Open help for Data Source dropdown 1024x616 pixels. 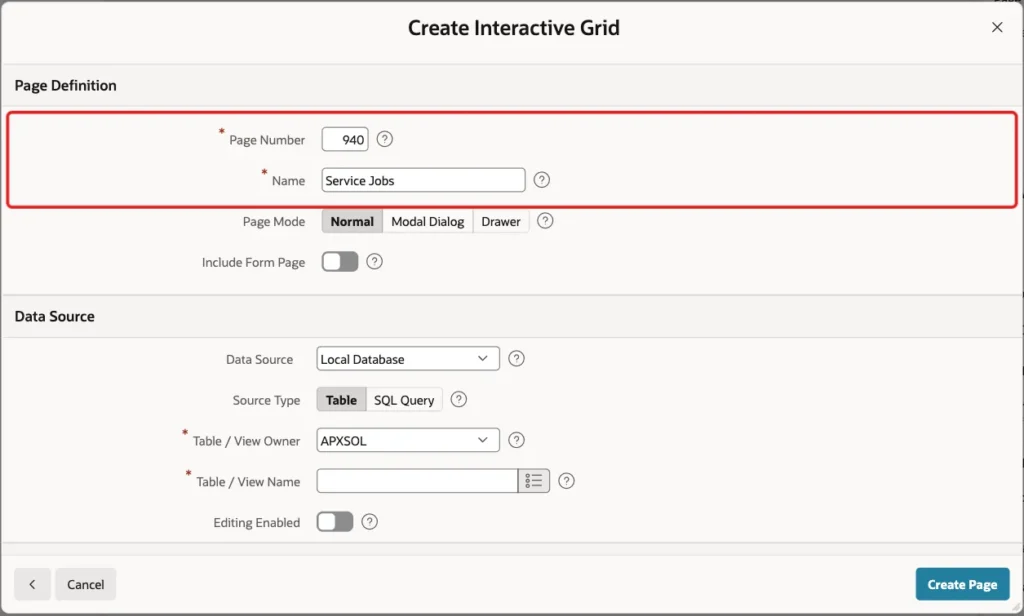[x=516, y=359]
